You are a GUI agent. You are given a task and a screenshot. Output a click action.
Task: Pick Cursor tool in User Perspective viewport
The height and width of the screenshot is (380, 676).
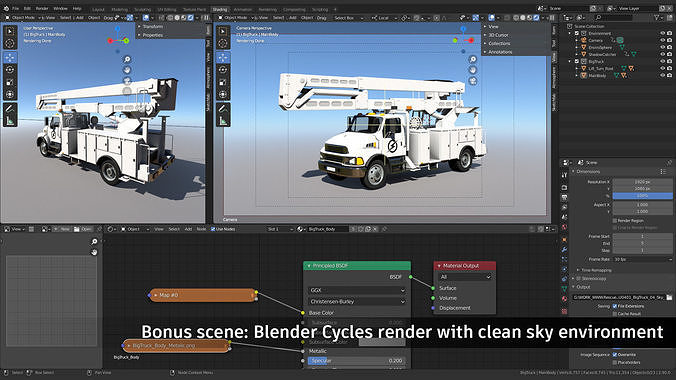coord(10,43)
